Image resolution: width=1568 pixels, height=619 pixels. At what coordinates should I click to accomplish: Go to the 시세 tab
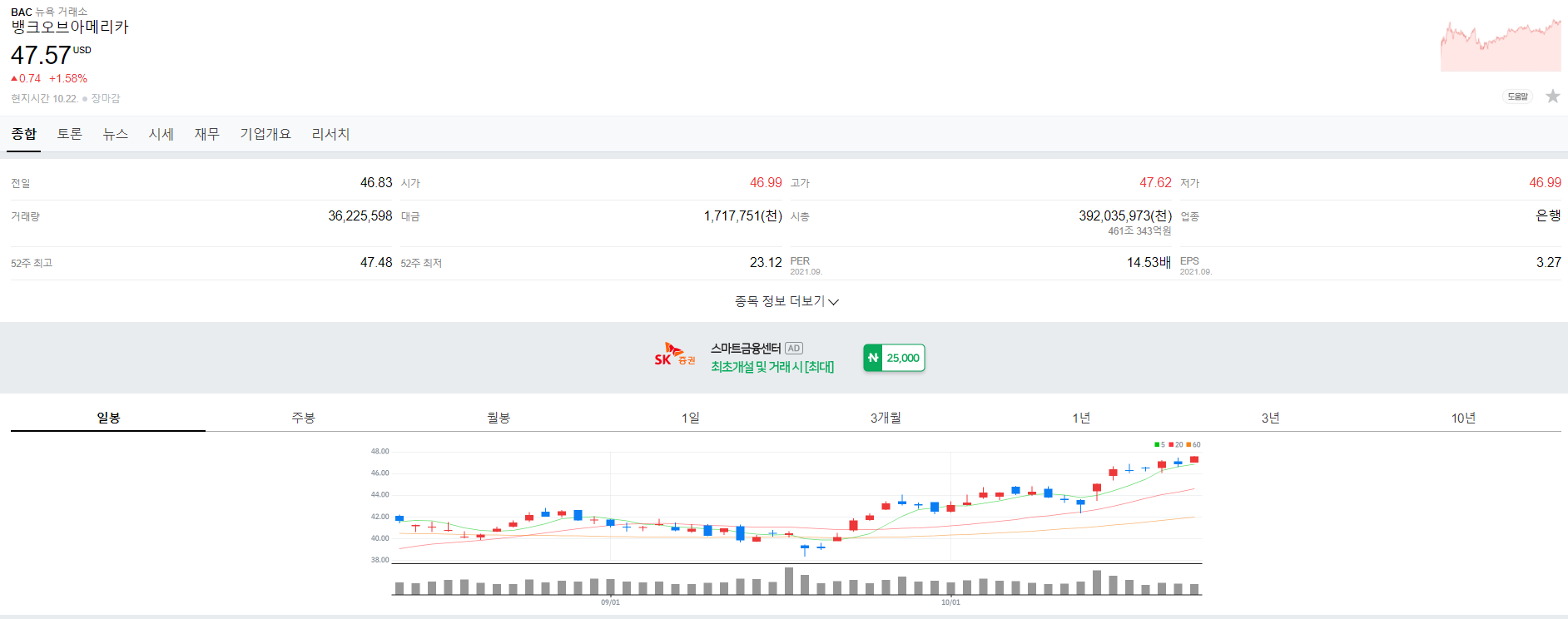(161, 134)
